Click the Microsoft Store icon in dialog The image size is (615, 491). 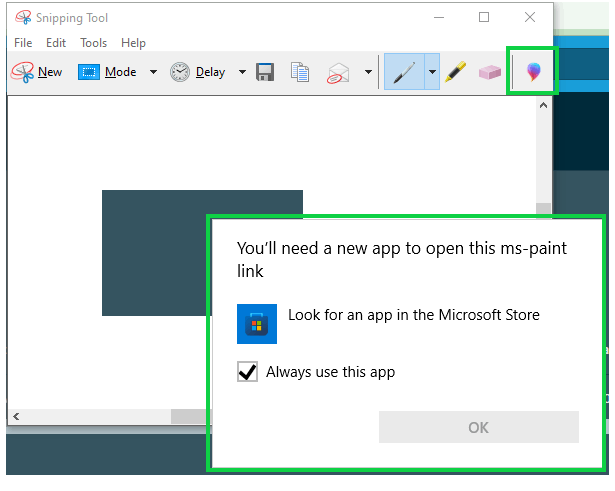(x=257, y=324)
